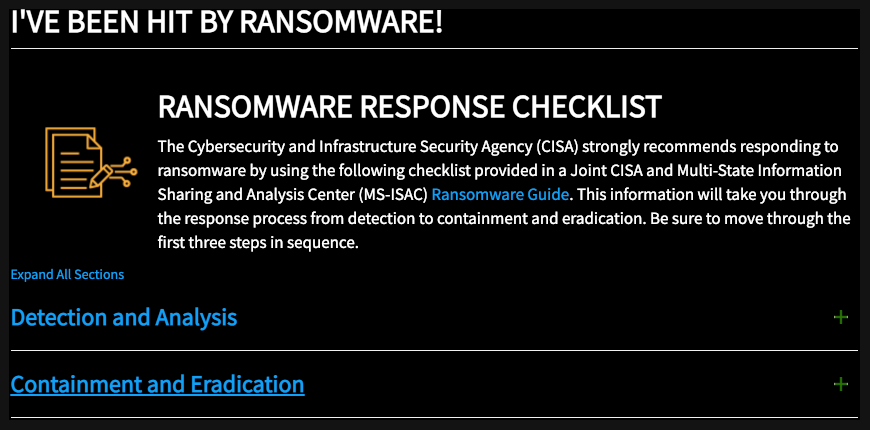
Task: Click divider line under the page title
Action: (x=434, y=49)
